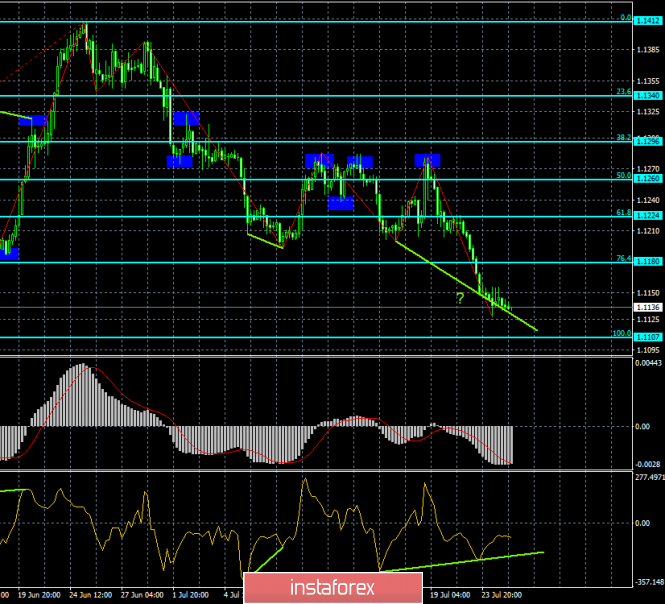Click the 23.6 Fibonacci level text
This screenshot has height=604, width=665.
pyautogui.click(x=620, y=91)
